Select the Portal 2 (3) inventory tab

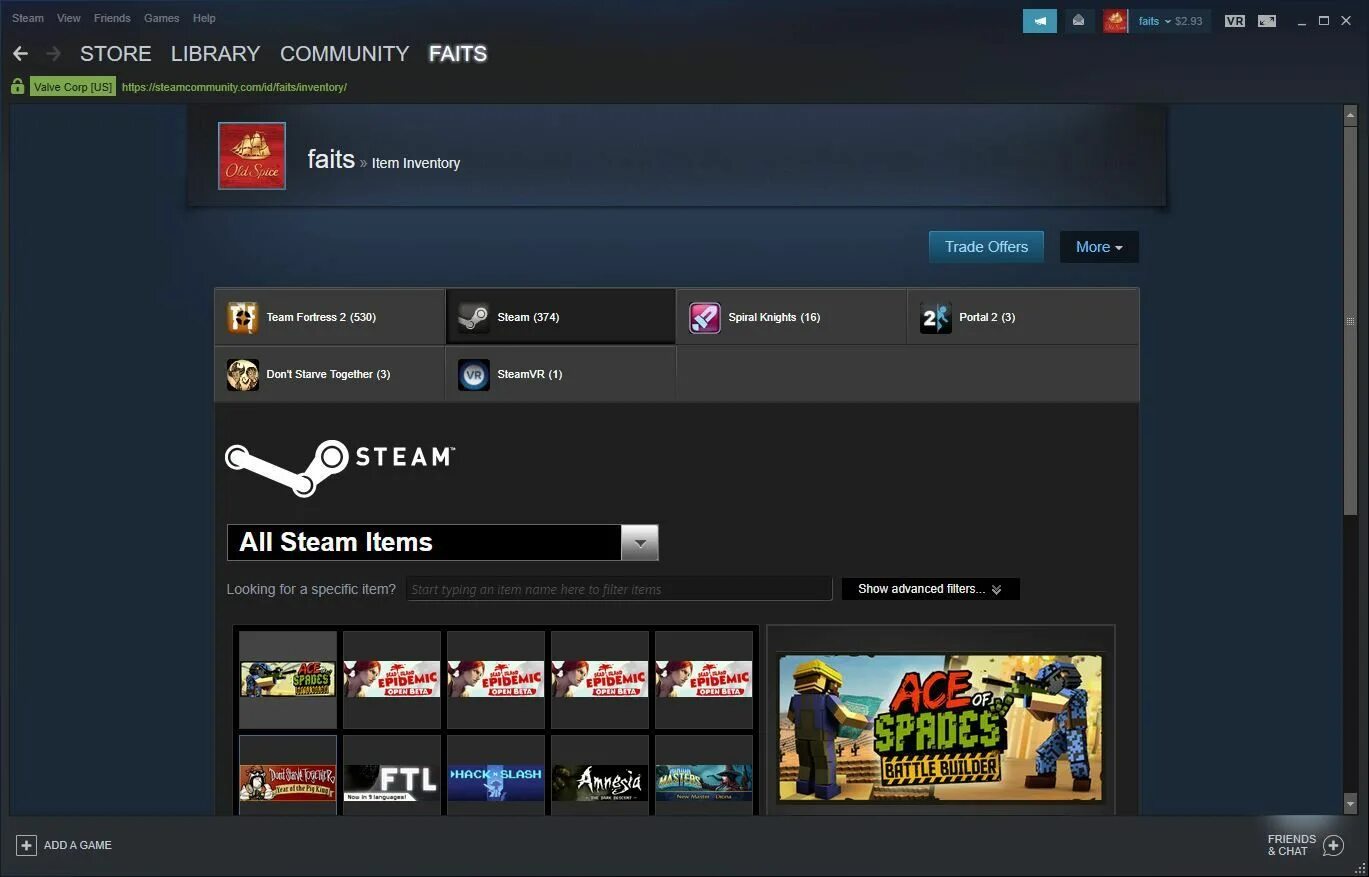[1023, 317]
